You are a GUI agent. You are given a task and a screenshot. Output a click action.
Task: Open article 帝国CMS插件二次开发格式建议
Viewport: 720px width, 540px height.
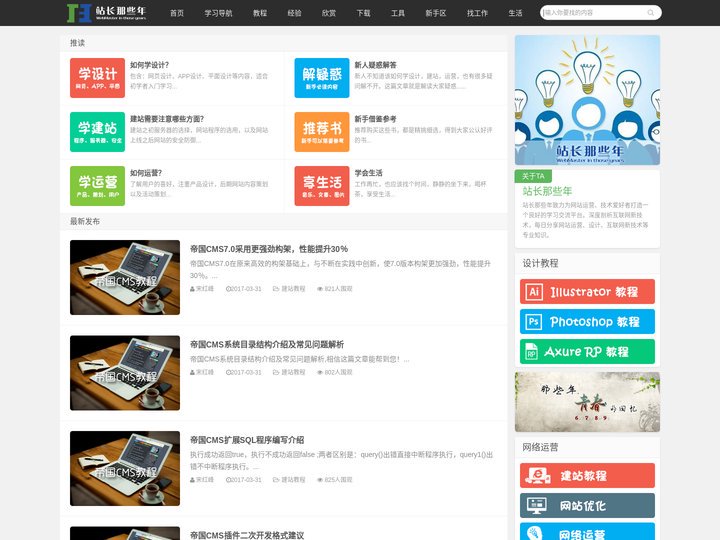click(x=247, y=535)
